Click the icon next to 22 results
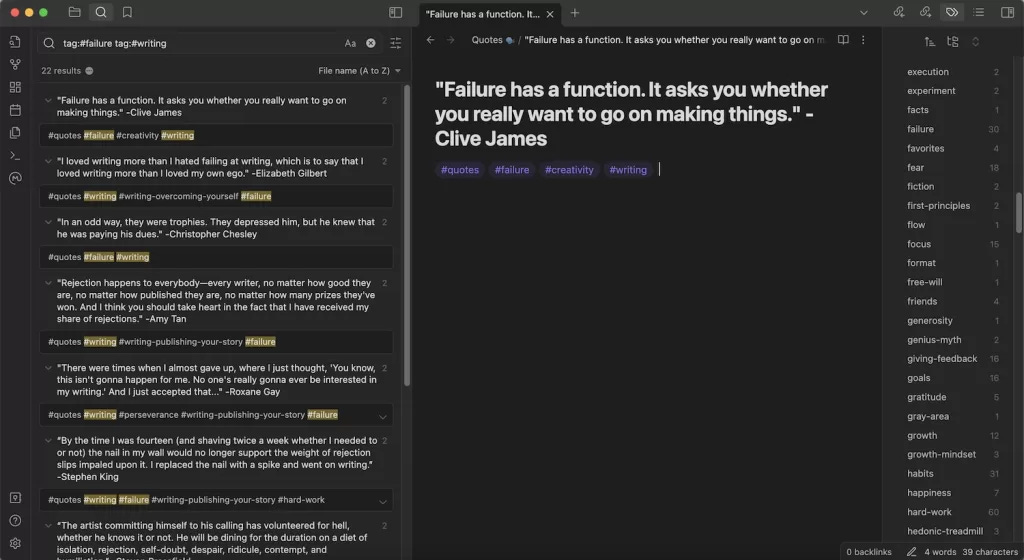This screenshot has width=1024, height=560. pos(89,70)
